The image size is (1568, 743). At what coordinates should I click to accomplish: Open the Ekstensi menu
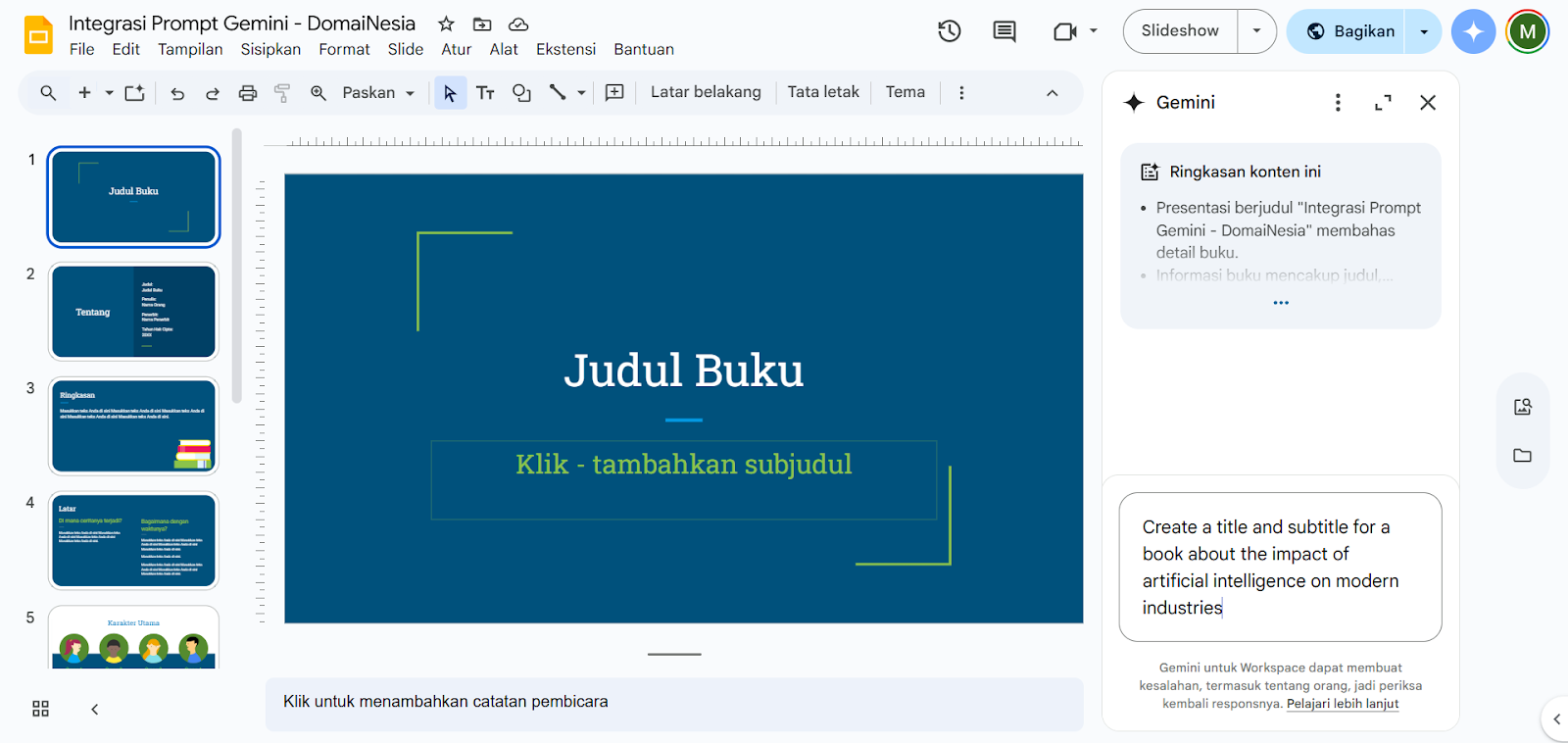(x=565, y=49)
